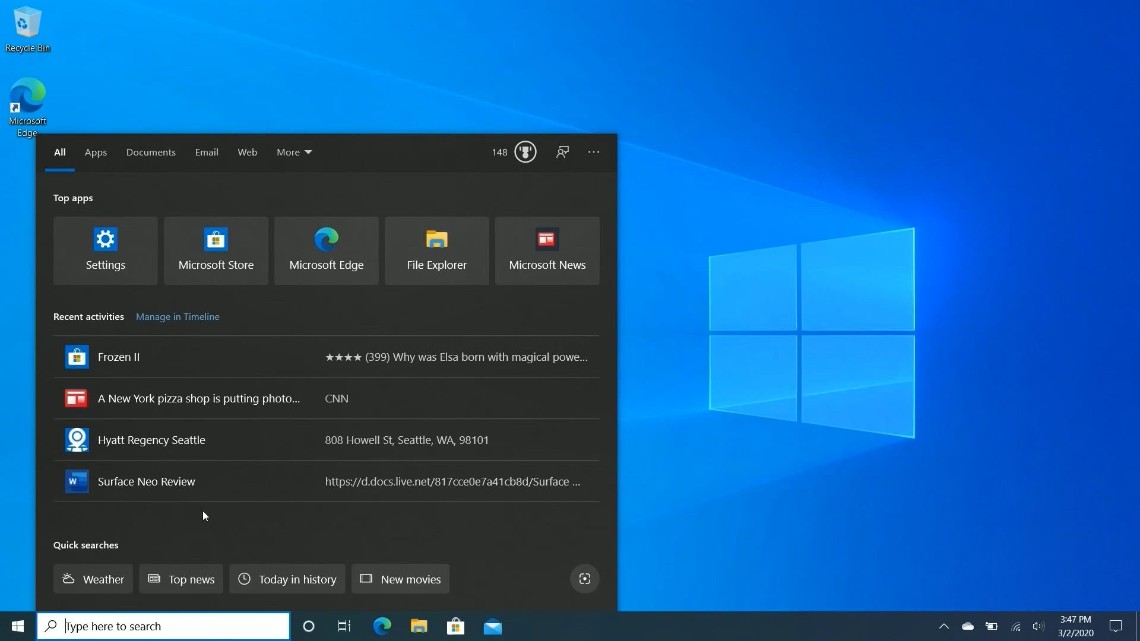Click the Today in history button
Image resolution: width=1140 pixels, height=641 pixels.
coord(287,579)
